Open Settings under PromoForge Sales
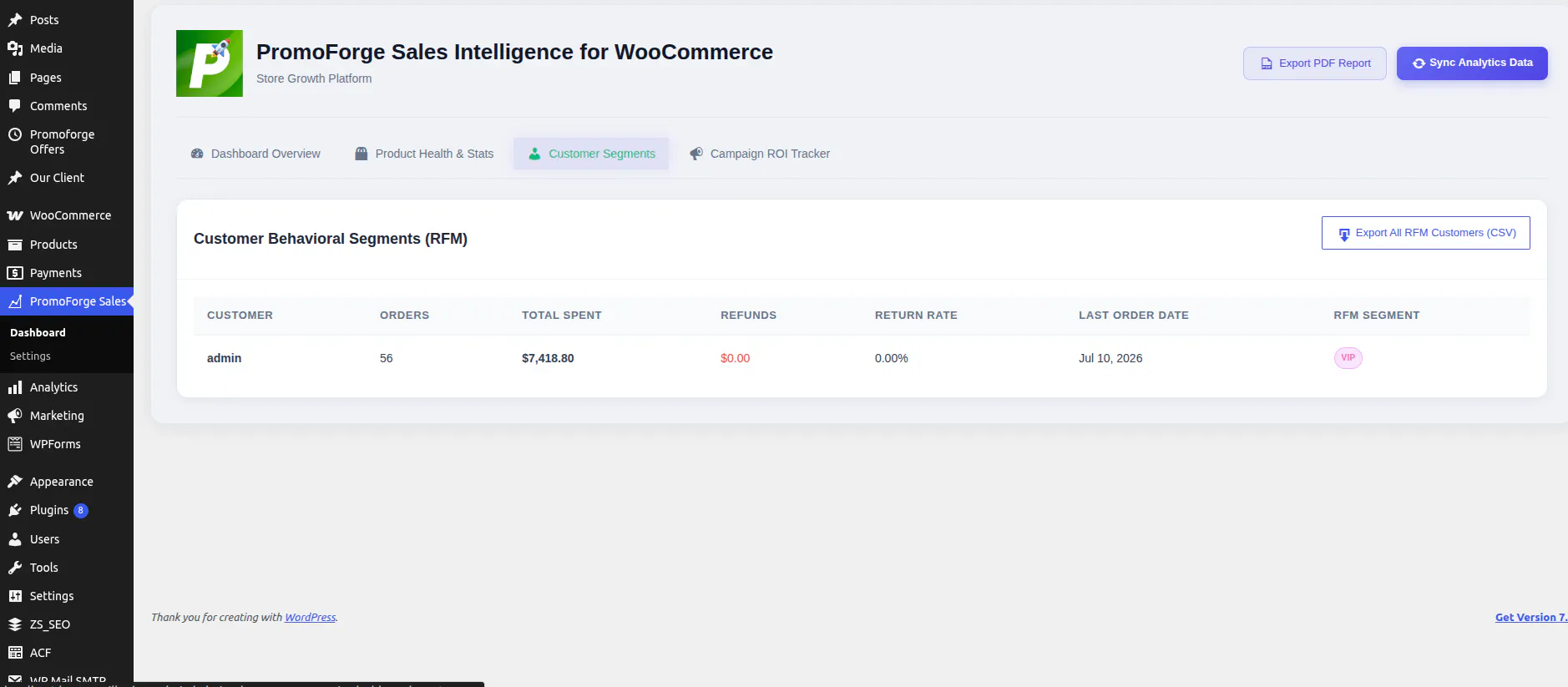The image size is (1568, 687). (x=30, y=356)
